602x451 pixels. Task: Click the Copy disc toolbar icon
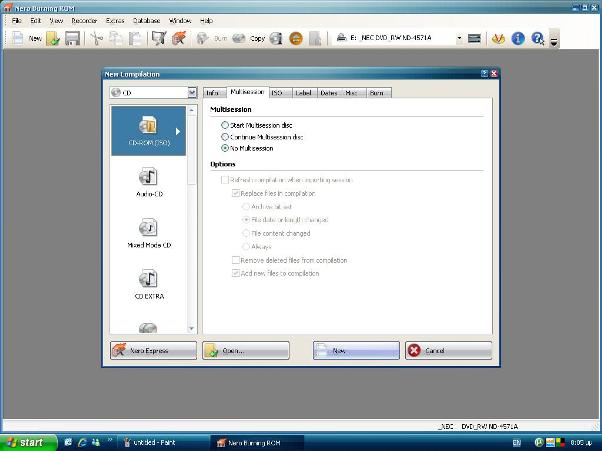pos(249,38)
